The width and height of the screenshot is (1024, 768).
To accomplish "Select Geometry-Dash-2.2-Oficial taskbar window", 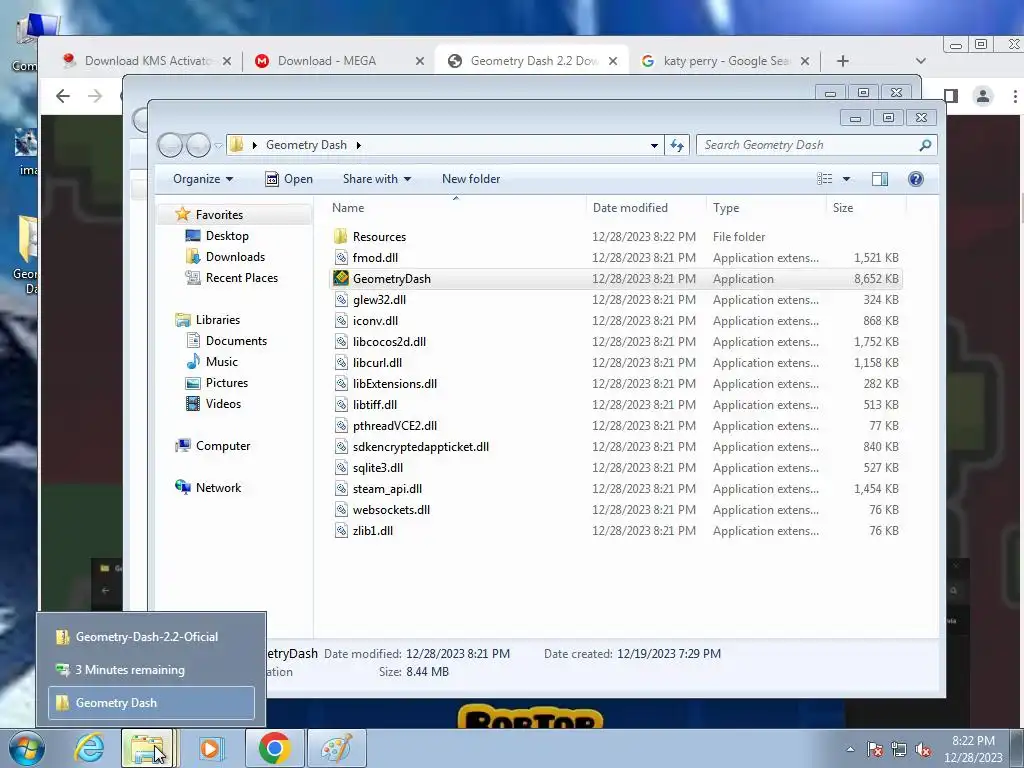I will 152,637.
